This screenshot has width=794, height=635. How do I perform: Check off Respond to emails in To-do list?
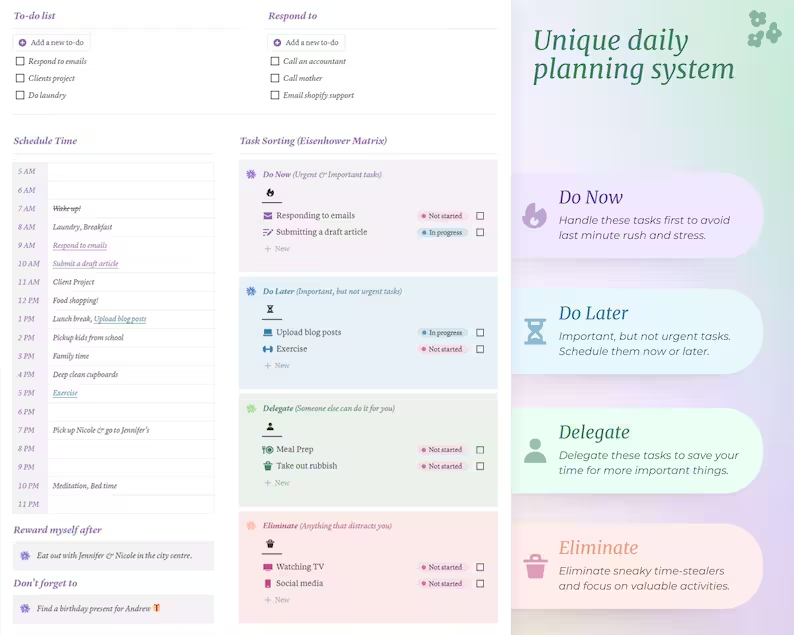pos(20,62)
